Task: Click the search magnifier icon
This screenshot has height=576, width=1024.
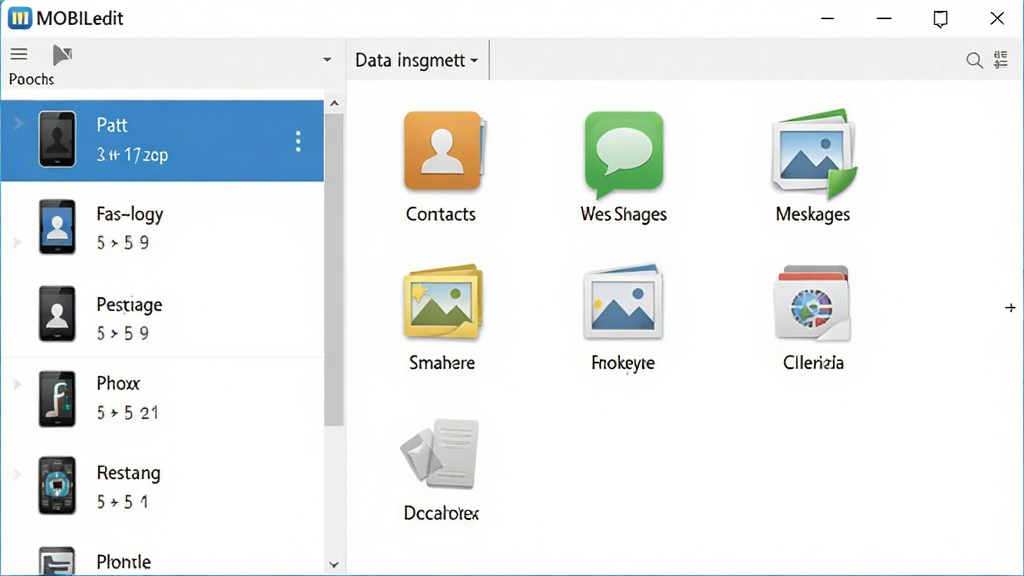Action: coord(974,61)
